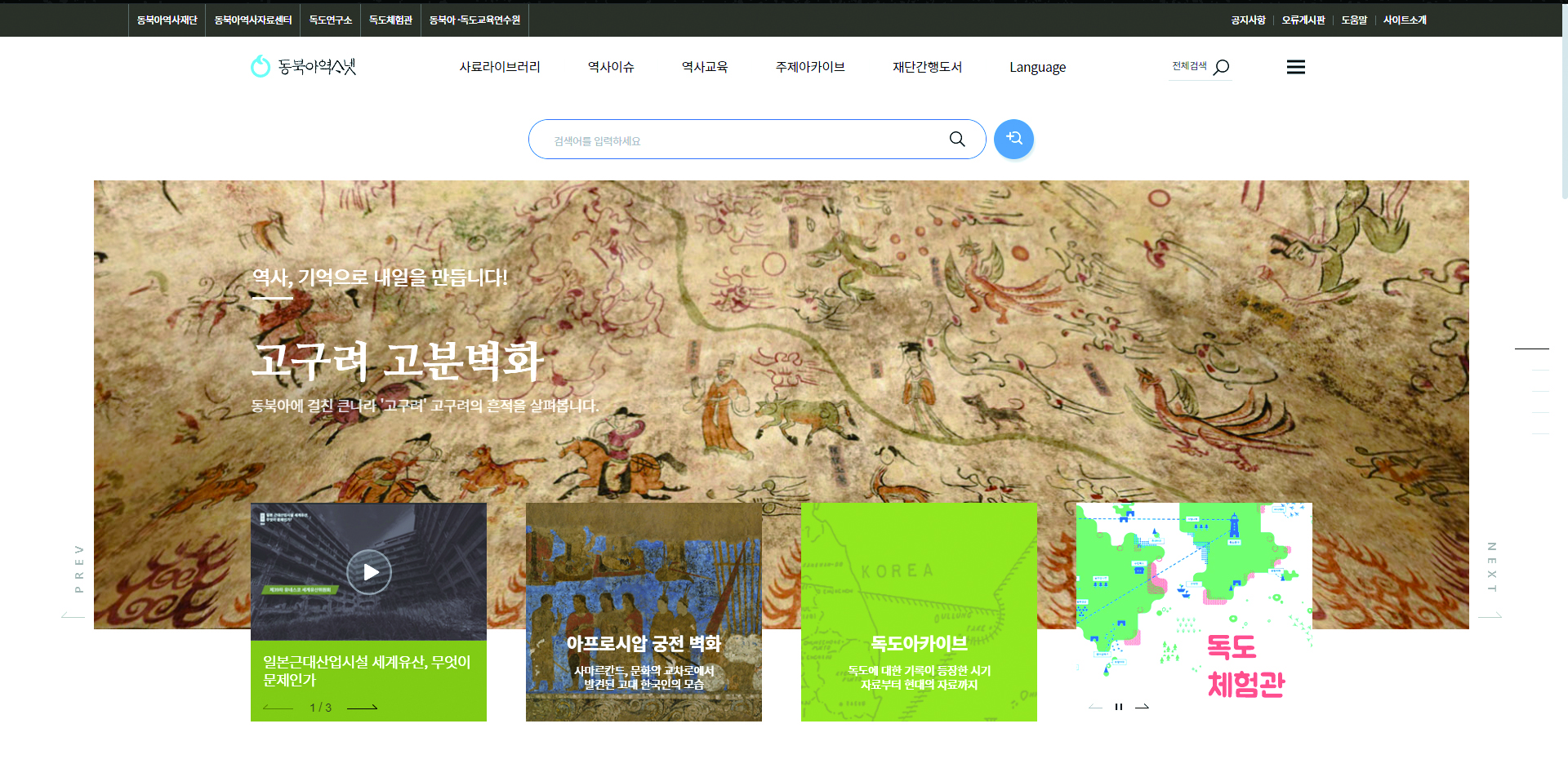1568x777 pixels.
Task: Visit 독도연구소 top link
Action: pos(331,20)
